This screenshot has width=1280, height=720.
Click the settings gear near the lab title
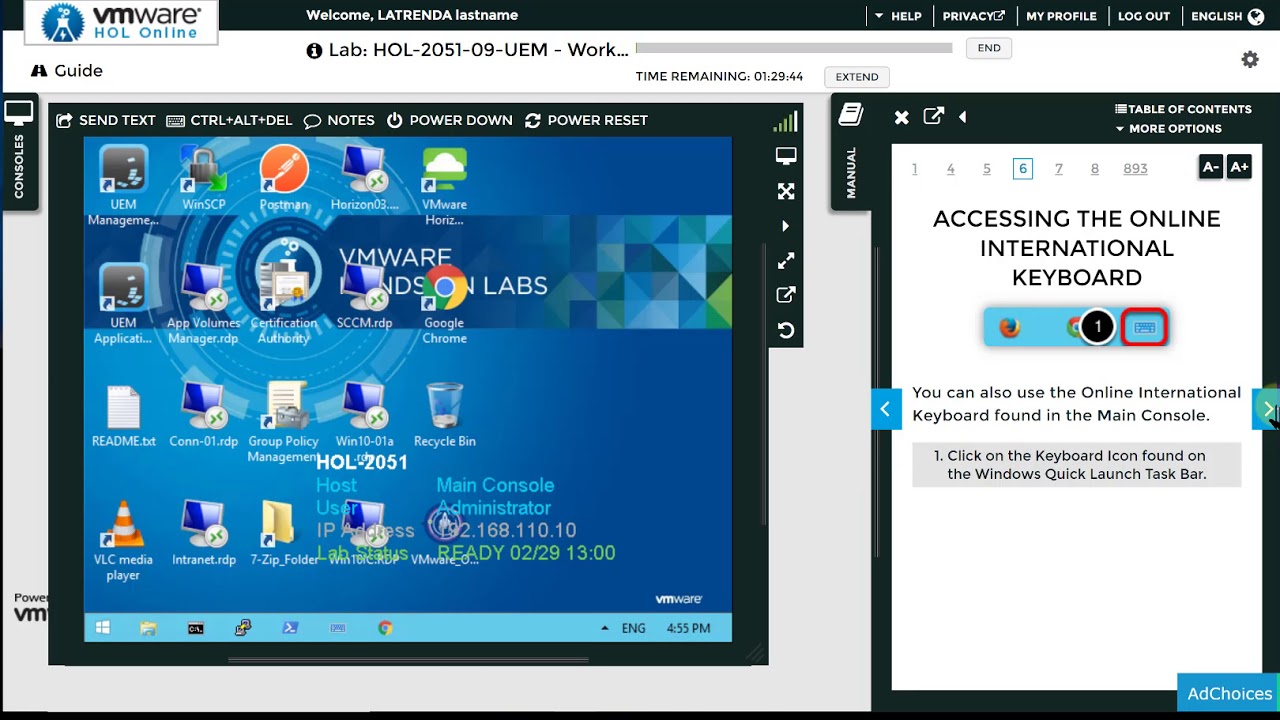(1250, 59)
